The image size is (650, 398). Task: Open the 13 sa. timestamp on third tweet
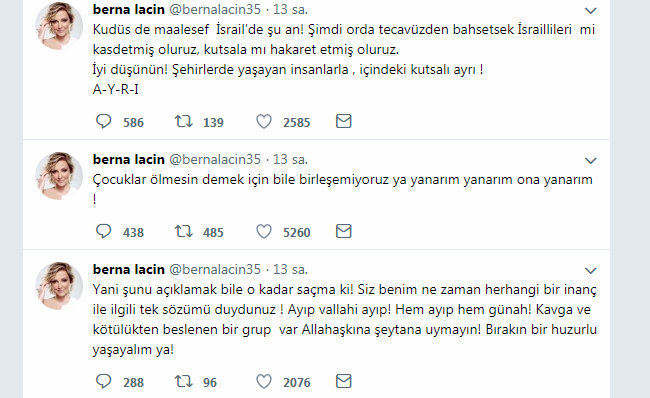click(290, 269)
